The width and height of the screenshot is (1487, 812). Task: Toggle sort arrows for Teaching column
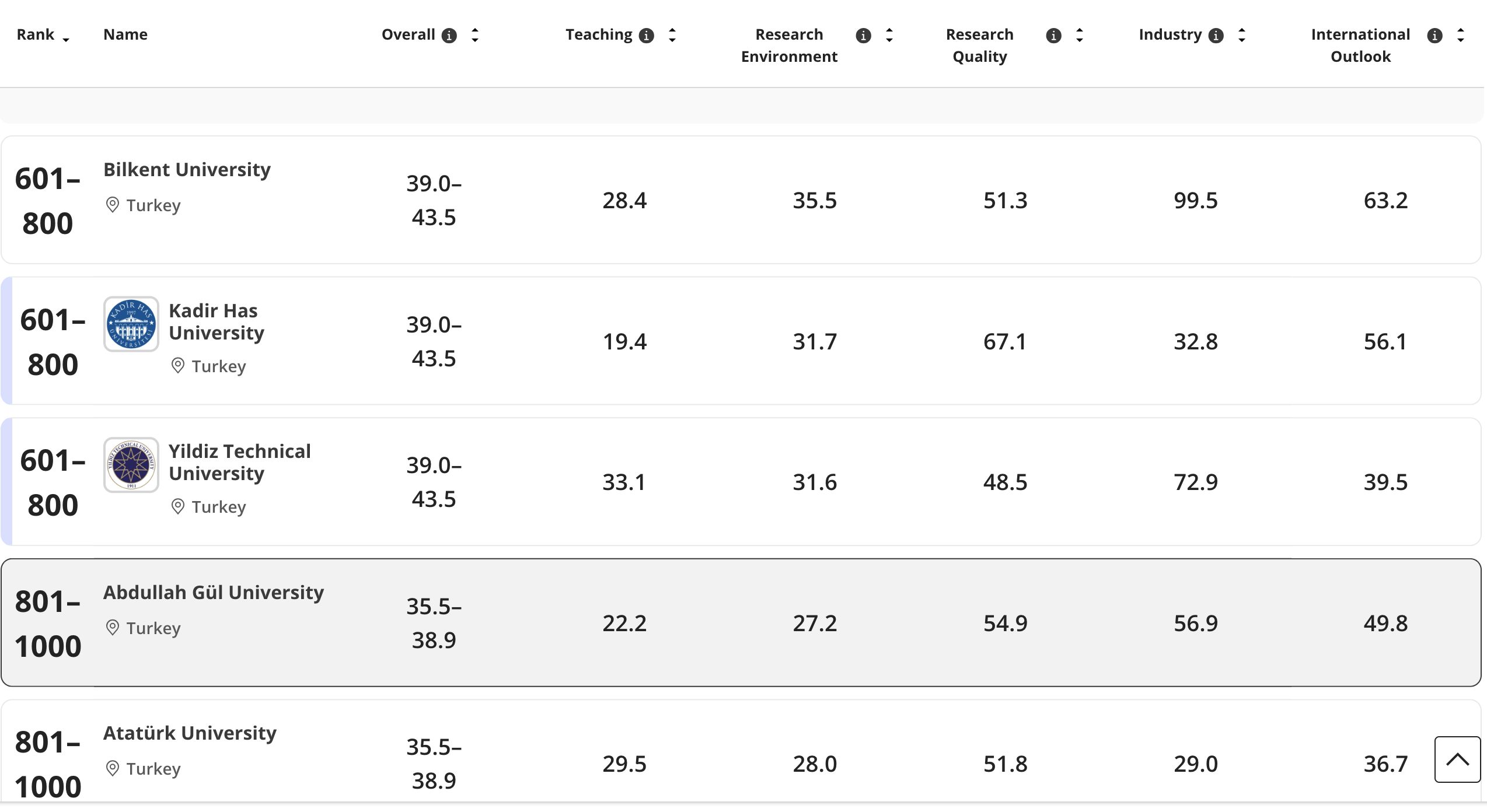672,35
